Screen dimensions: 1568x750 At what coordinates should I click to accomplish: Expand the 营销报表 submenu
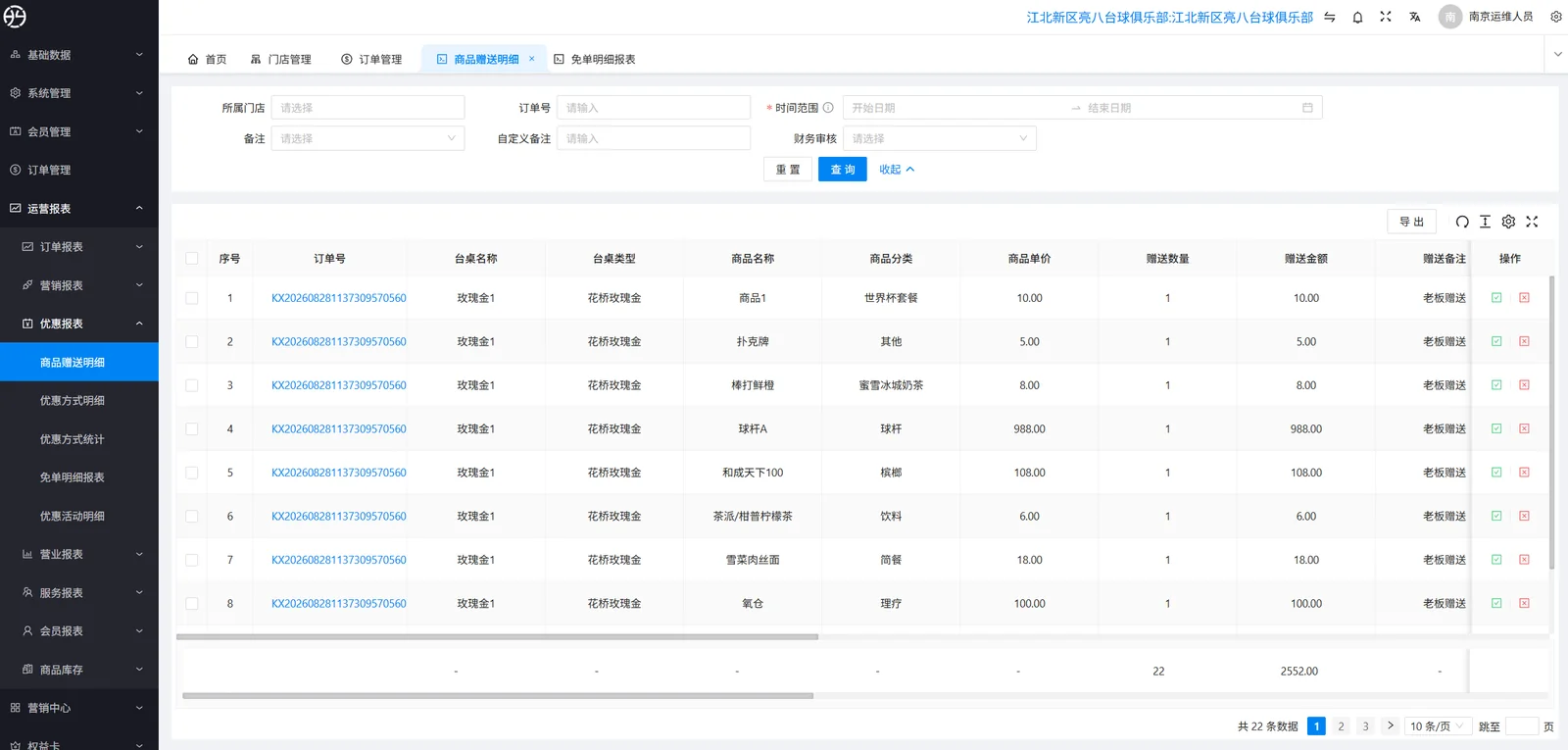[78, 285]
